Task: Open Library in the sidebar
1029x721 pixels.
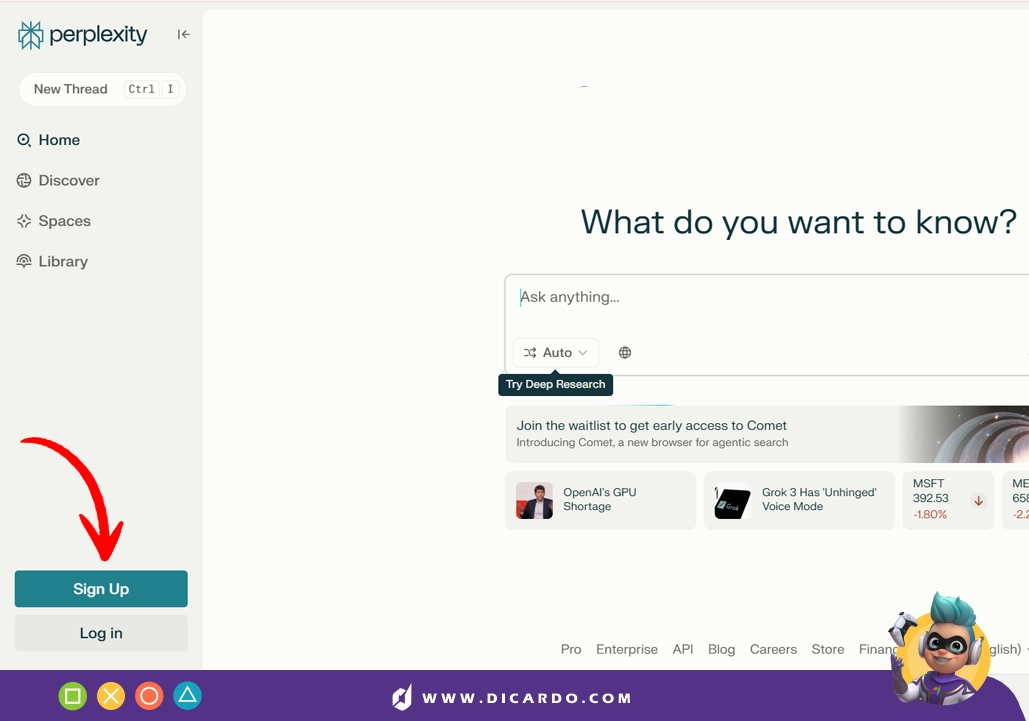Action: [x=52, y=261]
